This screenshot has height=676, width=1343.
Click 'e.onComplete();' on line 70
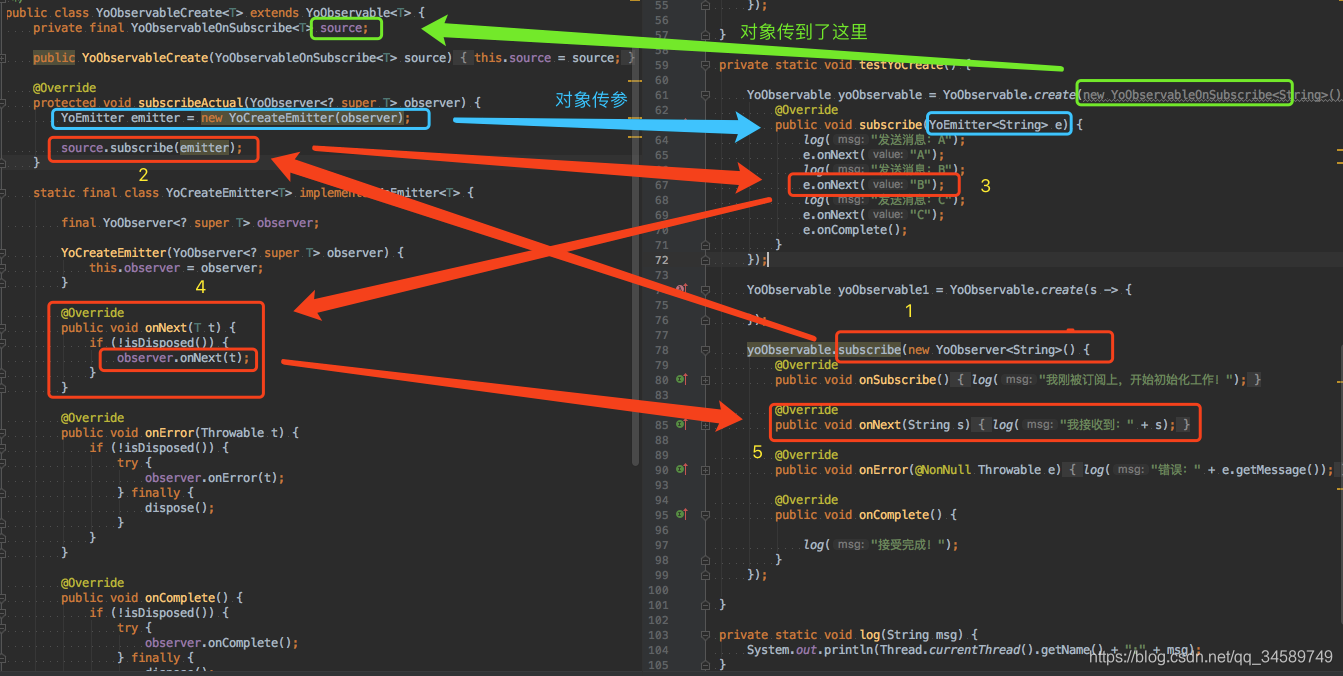click(855, 229)
